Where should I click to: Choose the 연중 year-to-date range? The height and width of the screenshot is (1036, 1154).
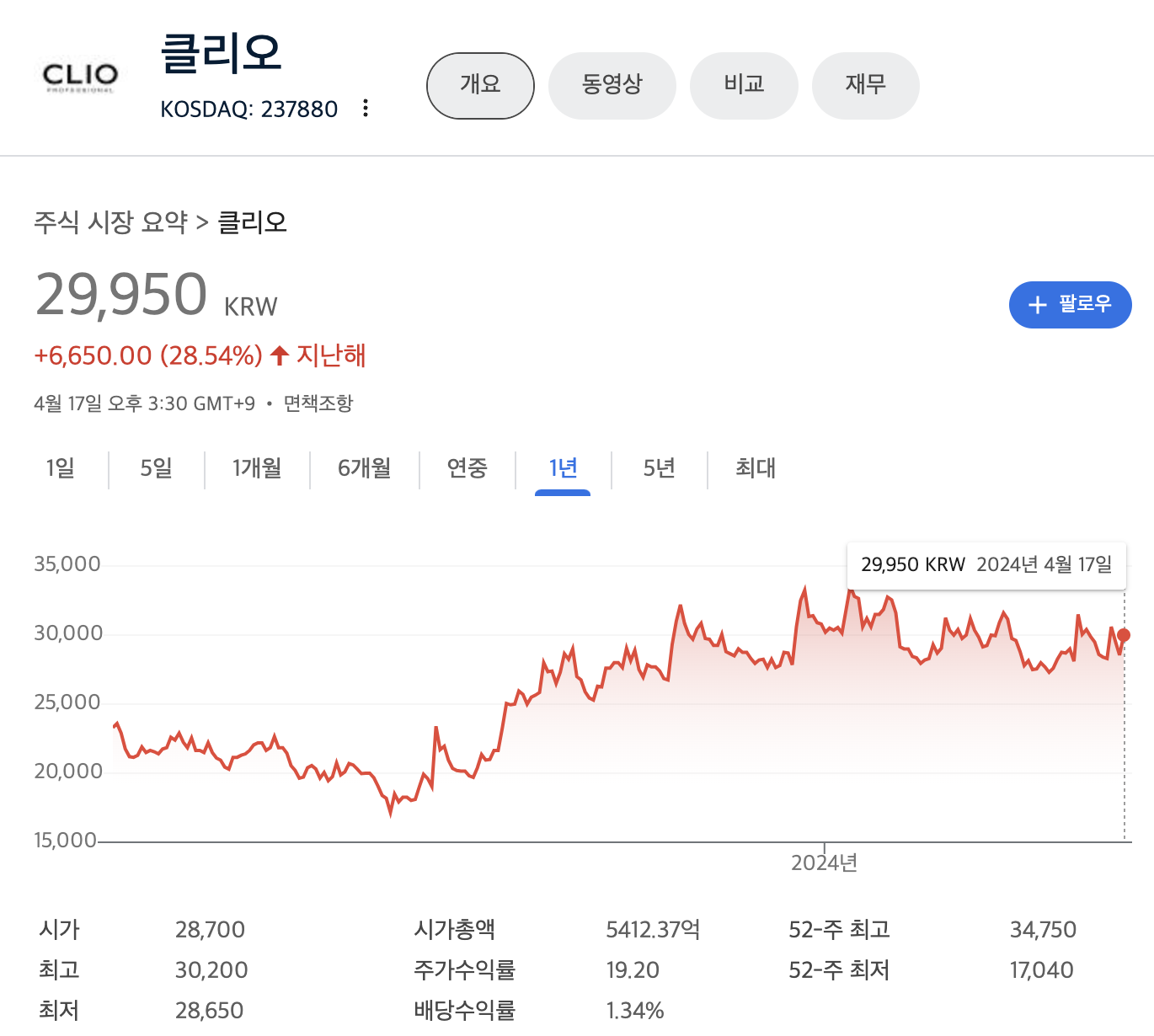click(x=467, y=468)
